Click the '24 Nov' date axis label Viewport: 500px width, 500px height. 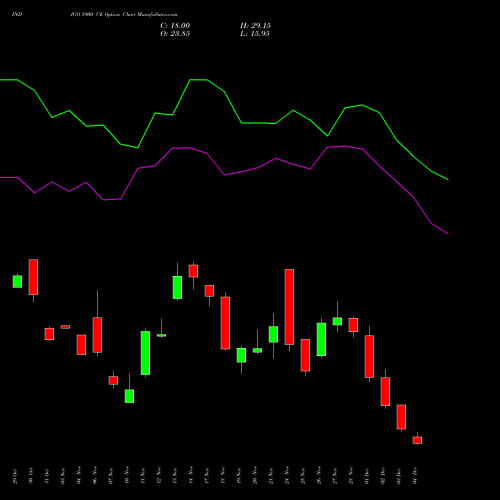click(x=287, y=476)
